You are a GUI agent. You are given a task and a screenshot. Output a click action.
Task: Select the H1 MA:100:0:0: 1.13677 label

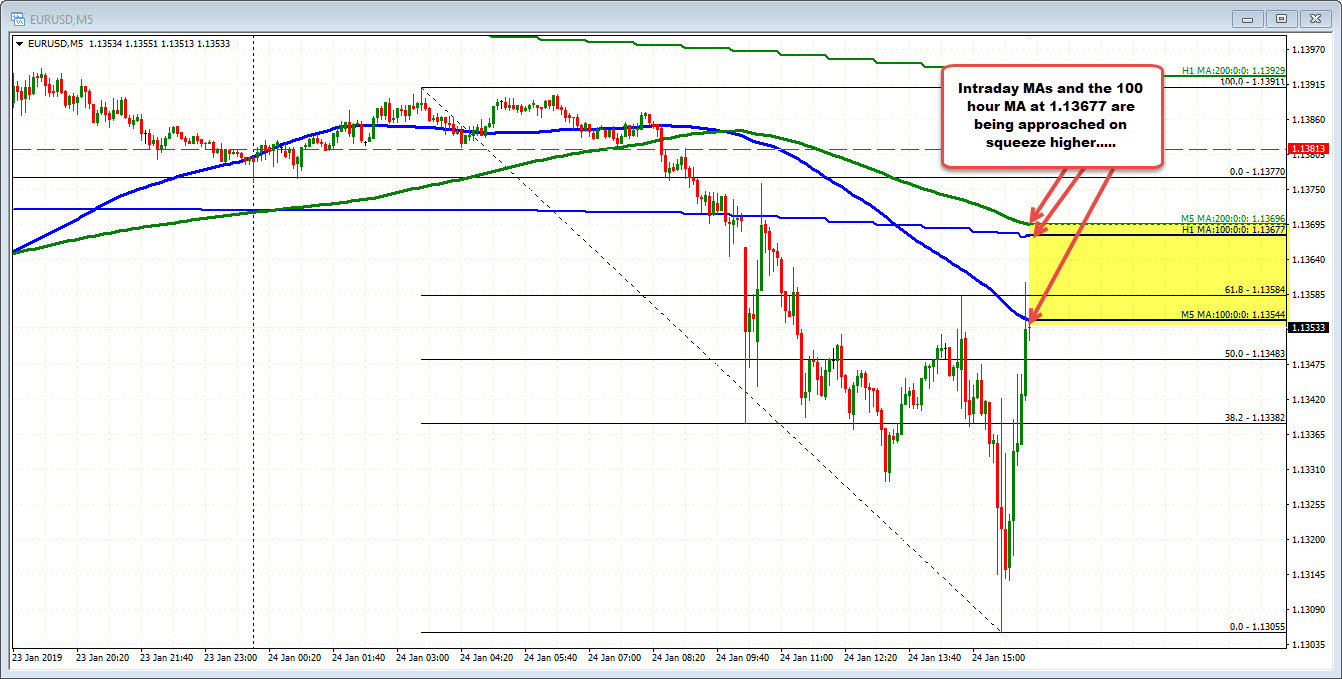click(x=1233, y=229)
